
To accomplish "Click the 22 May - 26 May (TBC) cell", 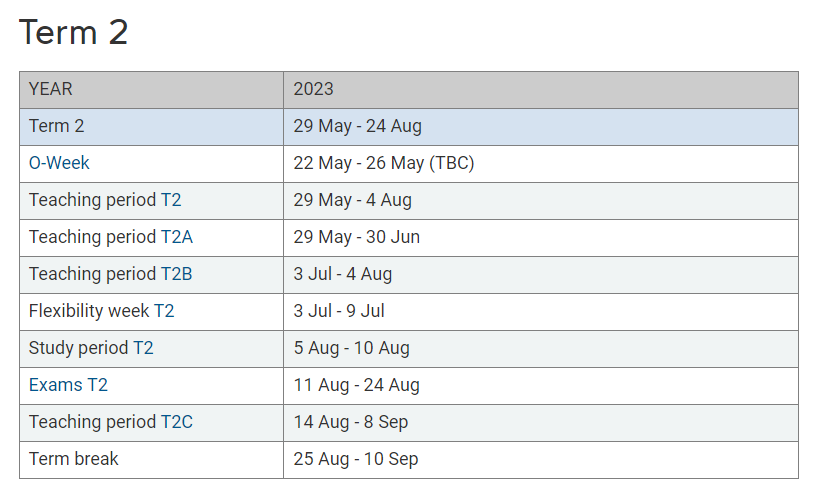I will 541,164.
